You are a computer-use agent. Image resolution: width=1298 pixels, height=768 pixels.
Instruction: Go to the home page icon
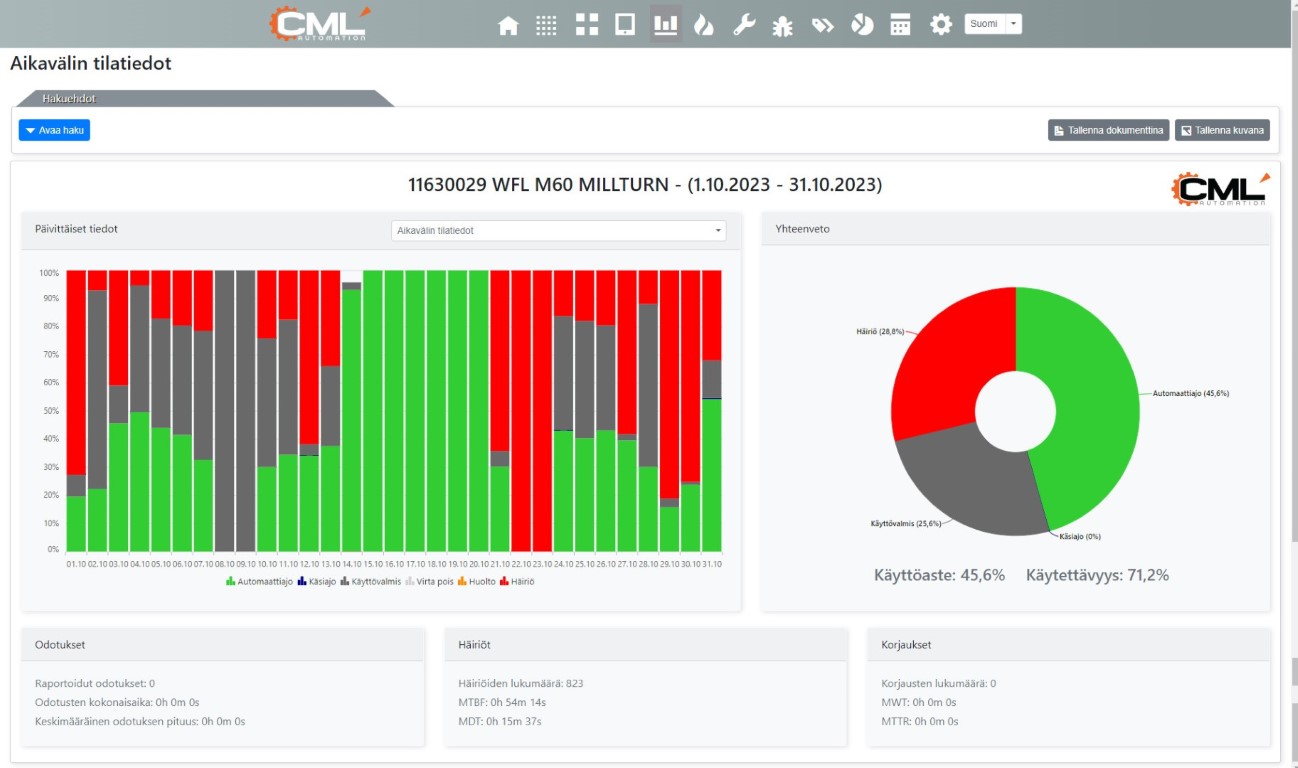point(508,26)
